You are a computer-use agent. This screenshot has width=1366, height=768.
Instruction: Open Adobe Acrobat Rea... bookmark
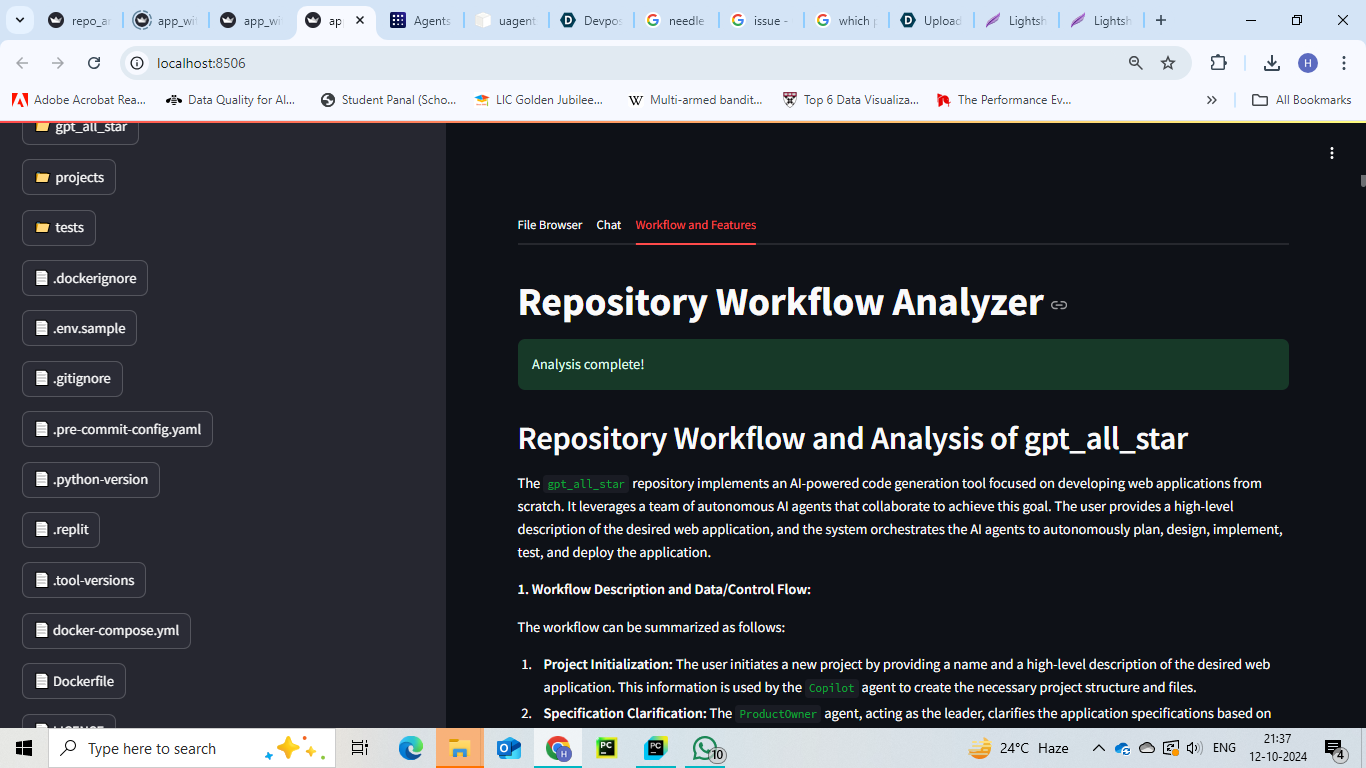point(79,100)
